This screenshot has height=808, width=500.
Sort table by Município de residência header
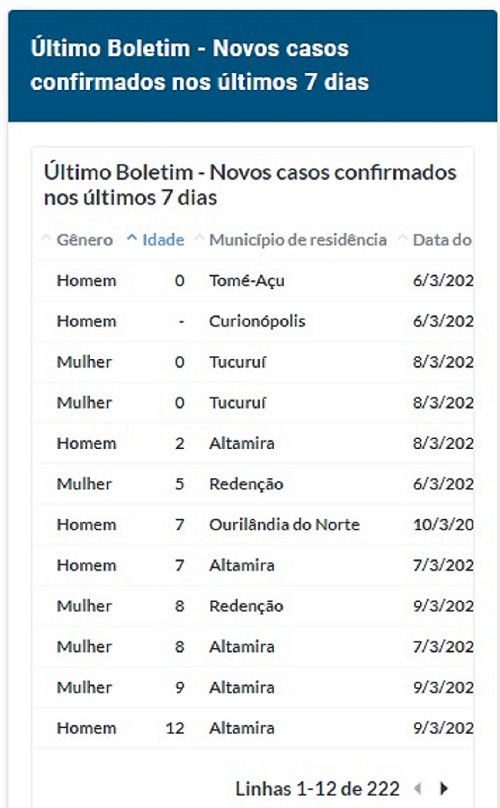click(297, 240)
